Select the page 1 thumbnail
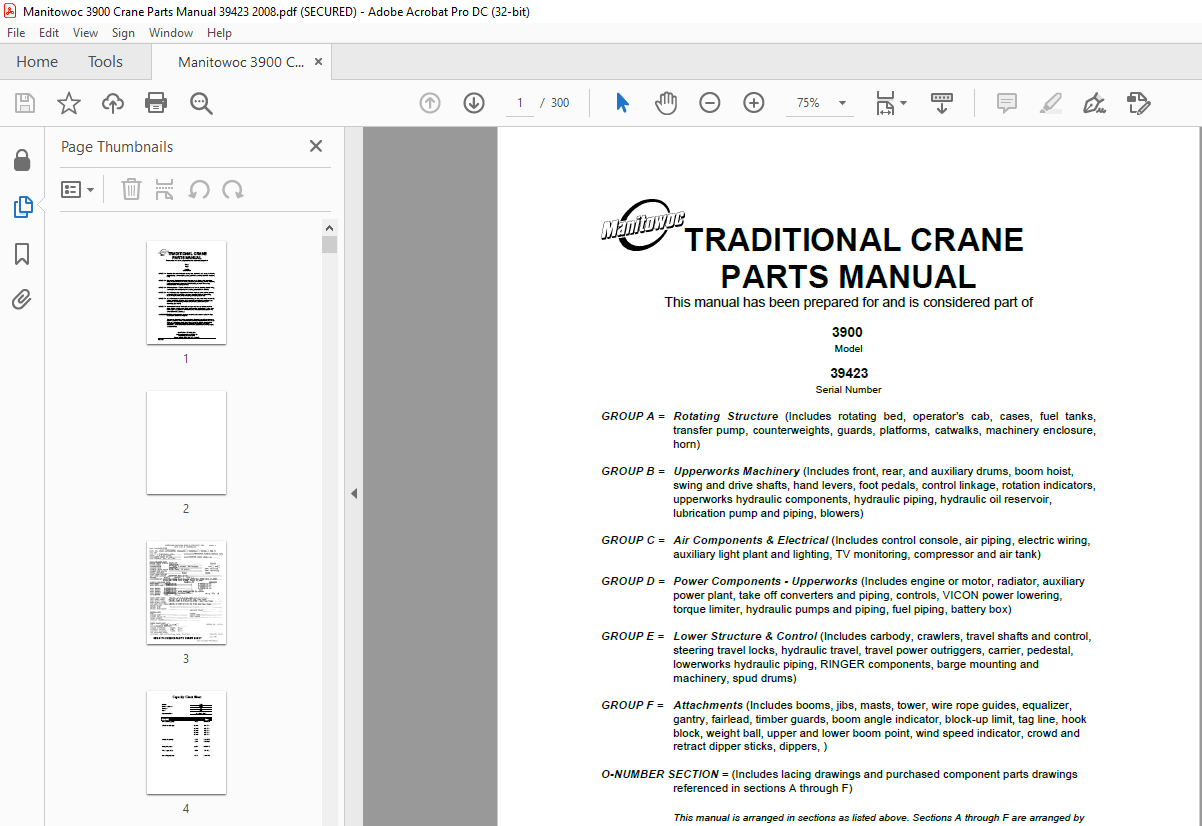This screenshot has height=826, width=1202. point(186,292)
